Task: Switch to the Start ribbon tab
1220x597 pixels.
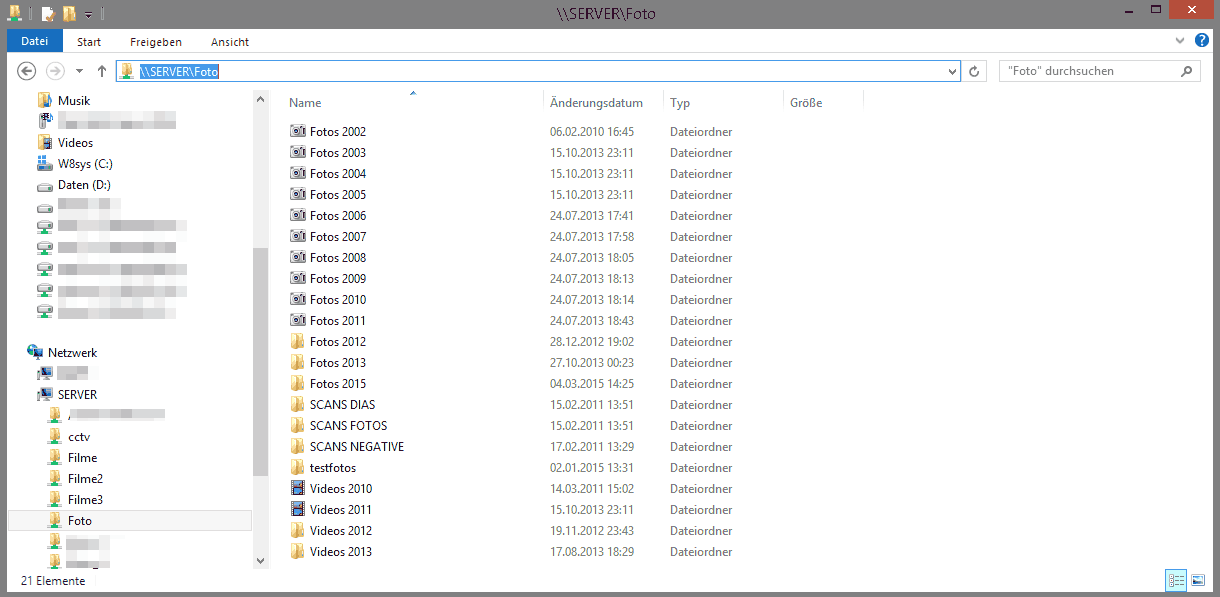Action: point(89,41)
